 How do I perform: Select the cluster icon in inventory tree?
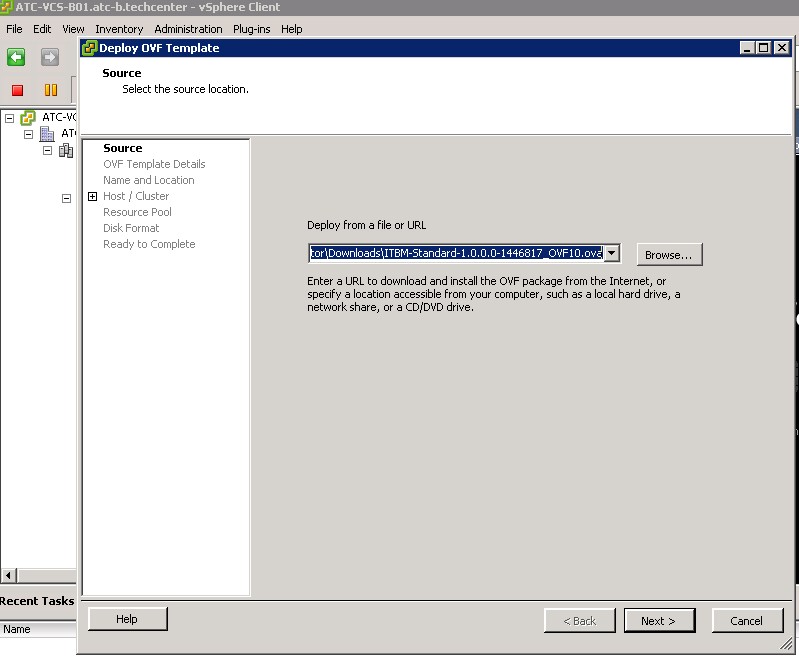coord(66,151)
